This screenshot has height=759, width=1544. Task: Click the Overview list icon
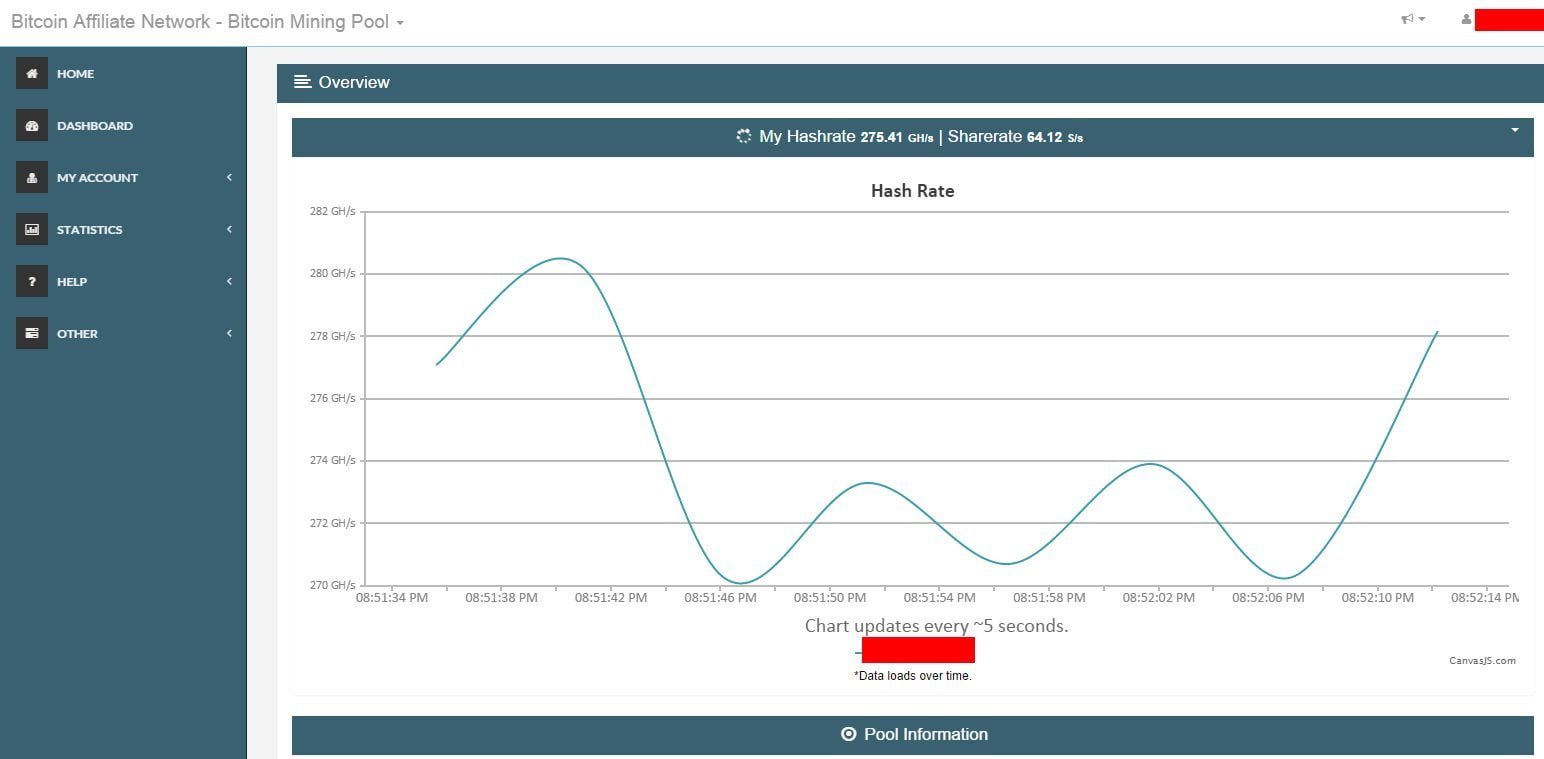pyautogui.click(x=302, y=82)
